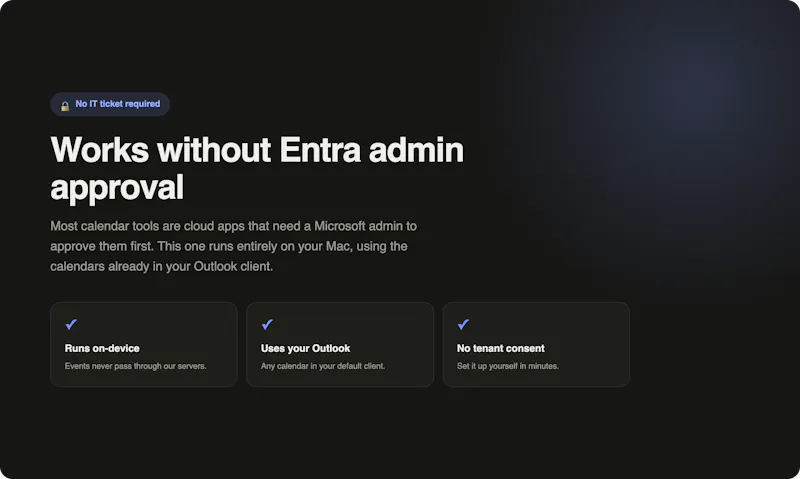Click the padlock icon in the badge
The height and width of the screenshot is (479, 800).
[x=65, y=106]
